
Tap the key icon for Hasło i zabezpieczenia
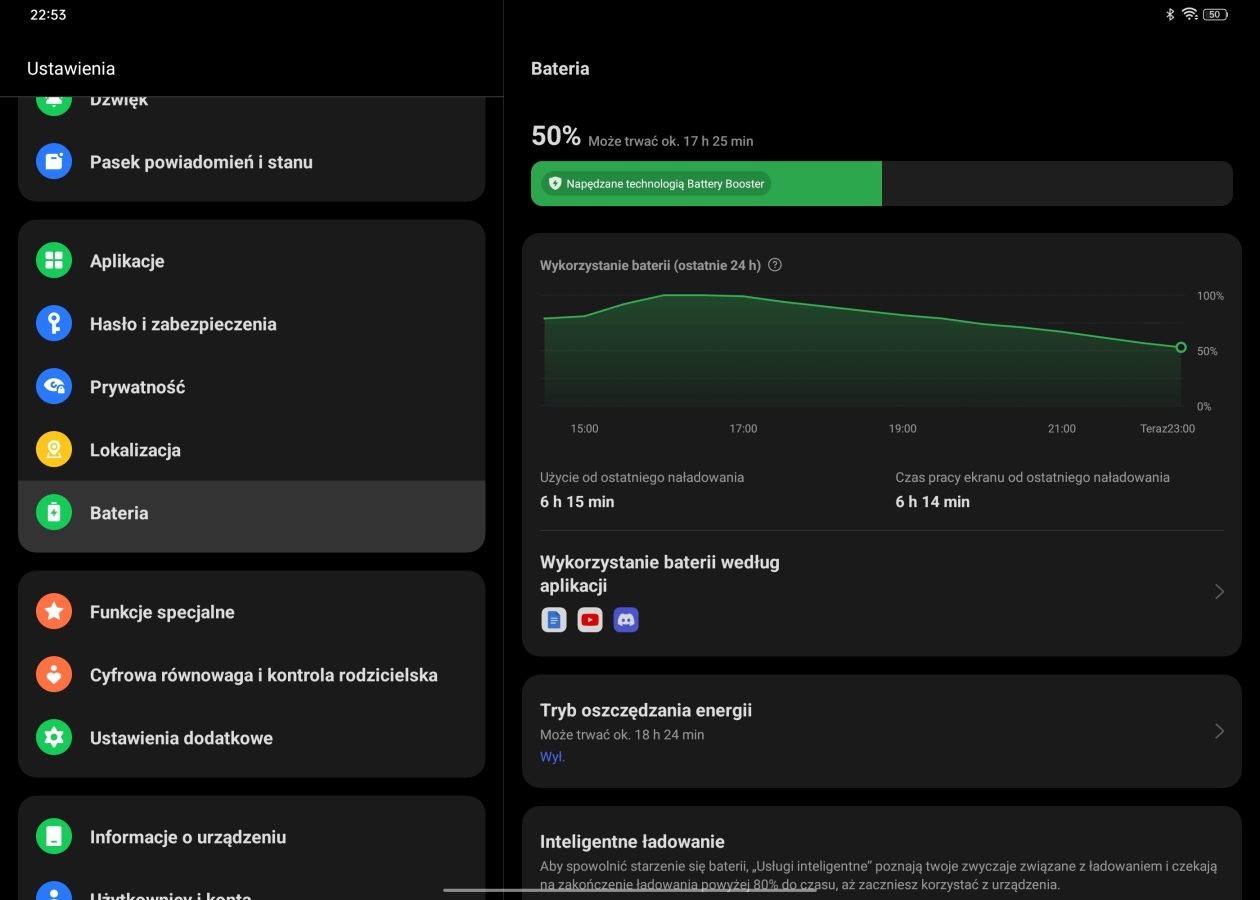54,324
